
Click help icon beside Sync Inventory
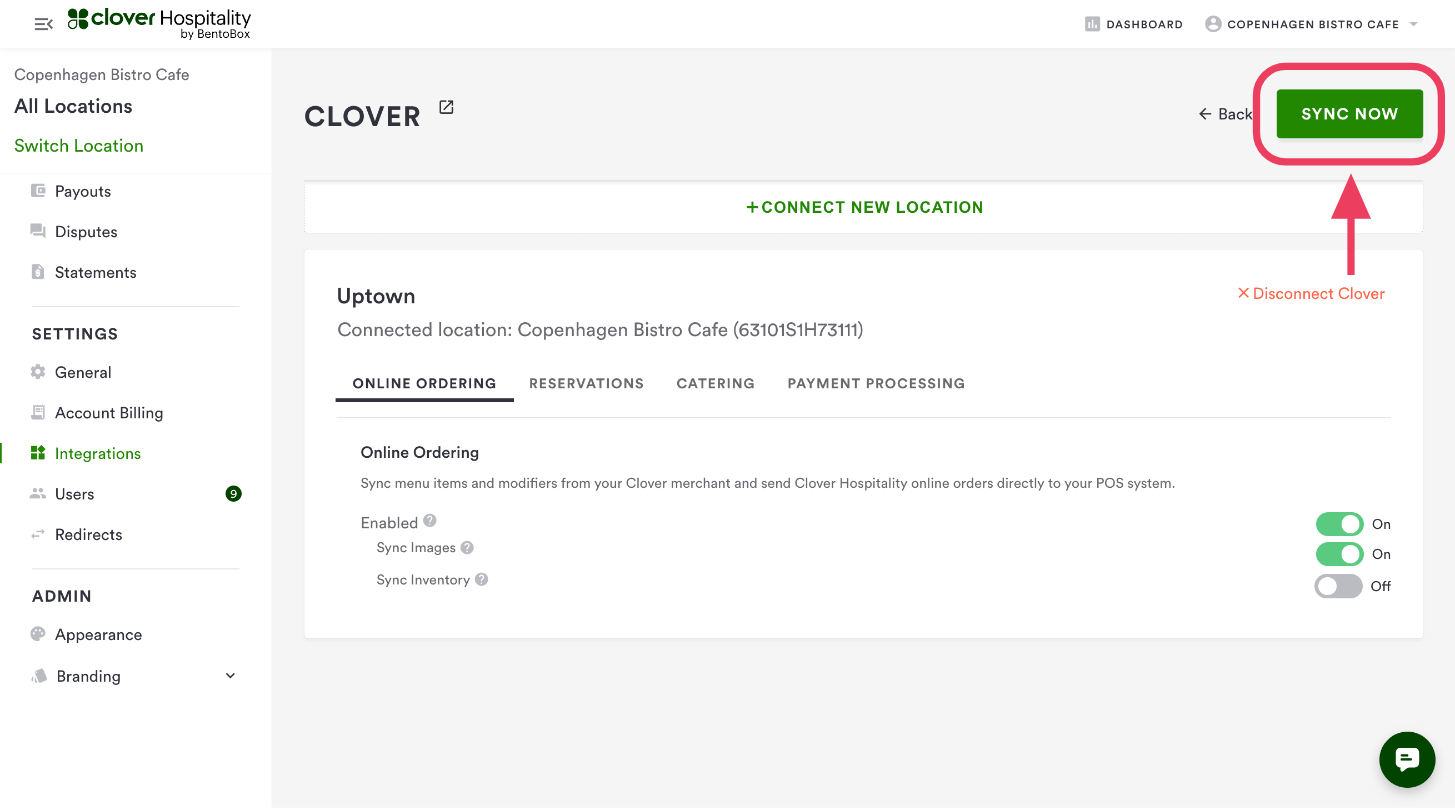click(482, 580)
